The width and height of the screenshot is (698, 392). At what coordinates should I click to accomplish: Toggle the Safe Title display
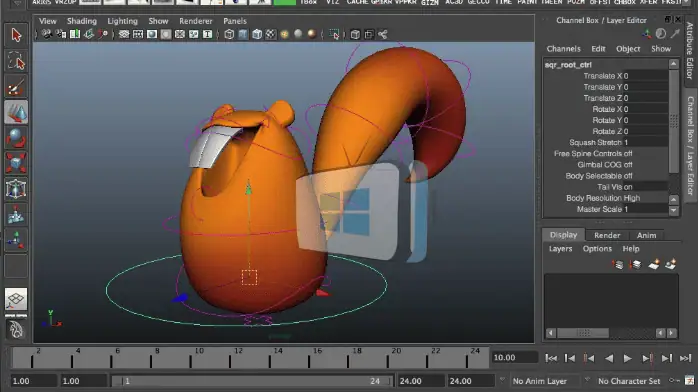(207, 34)
